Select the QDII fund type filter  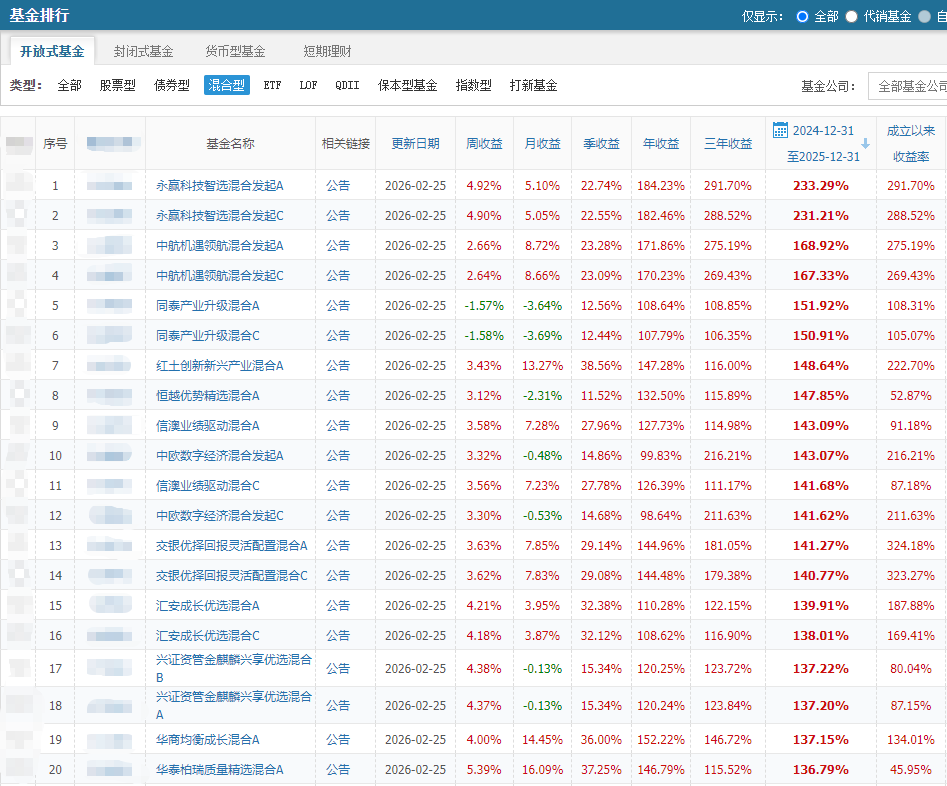(346, 86)
